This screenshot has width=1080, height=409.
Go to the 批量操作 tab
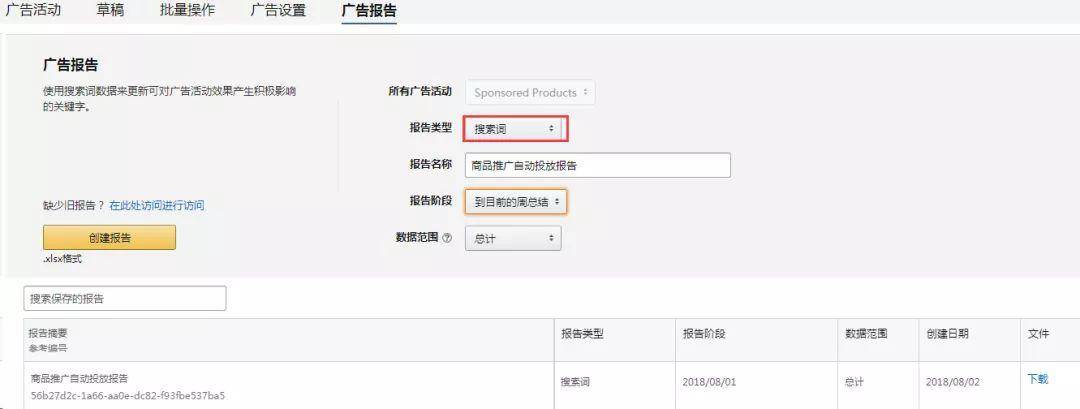pyautogui.click(x=187, y=10)
